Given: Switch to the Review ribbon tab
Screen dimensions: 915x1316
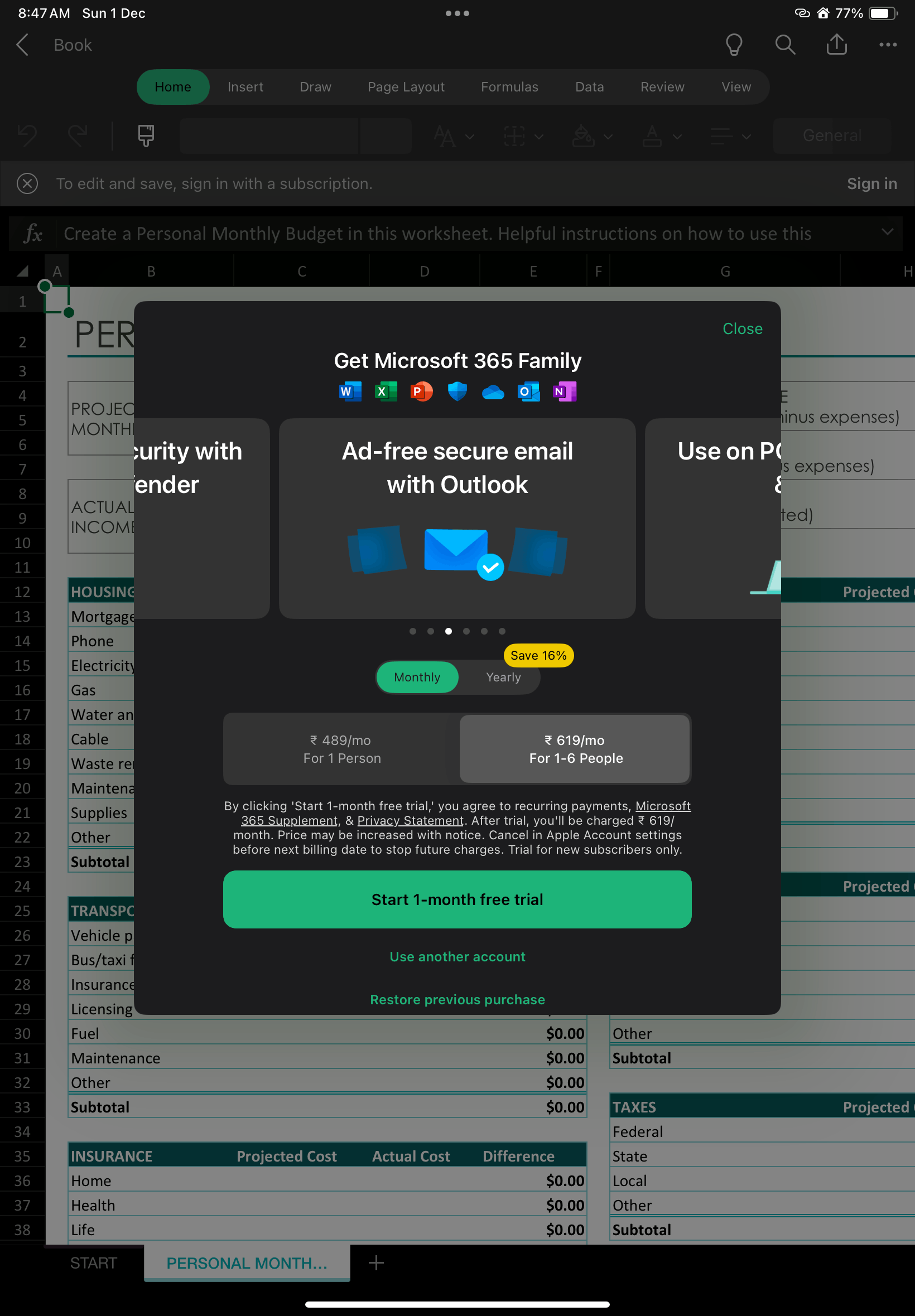Looking at the screenshot, I should 662,86.
